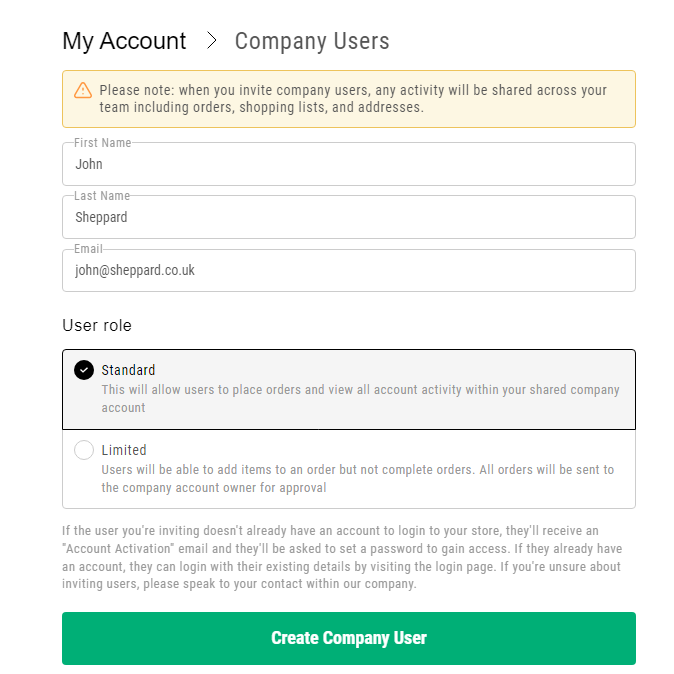The width and height of the screenshot is (674, 674).
Task: Click the Standard role description text
Action: [x=360, y=398]
